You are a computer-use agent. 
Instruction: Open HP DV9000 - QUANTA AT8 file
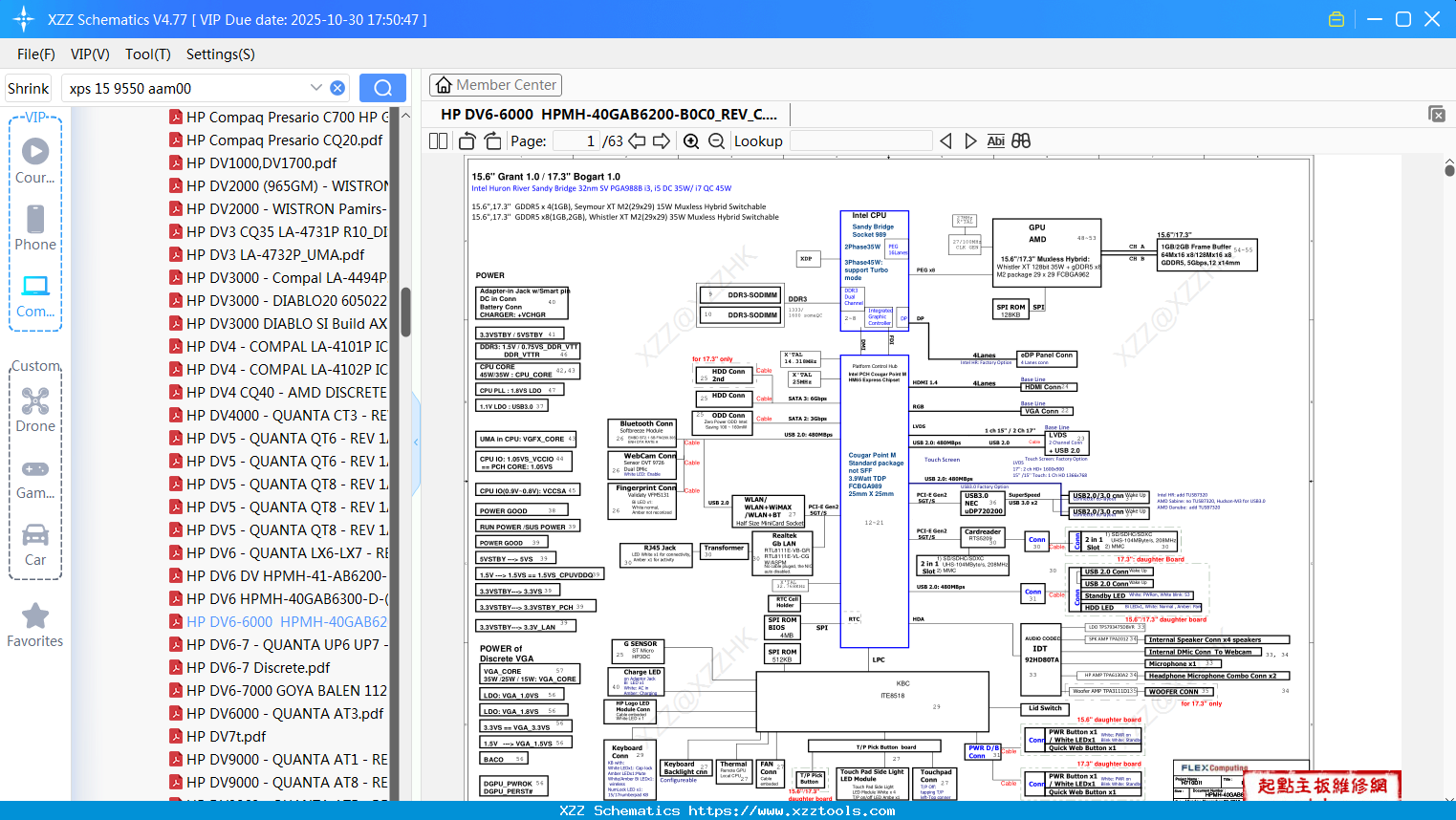point(278,783)
